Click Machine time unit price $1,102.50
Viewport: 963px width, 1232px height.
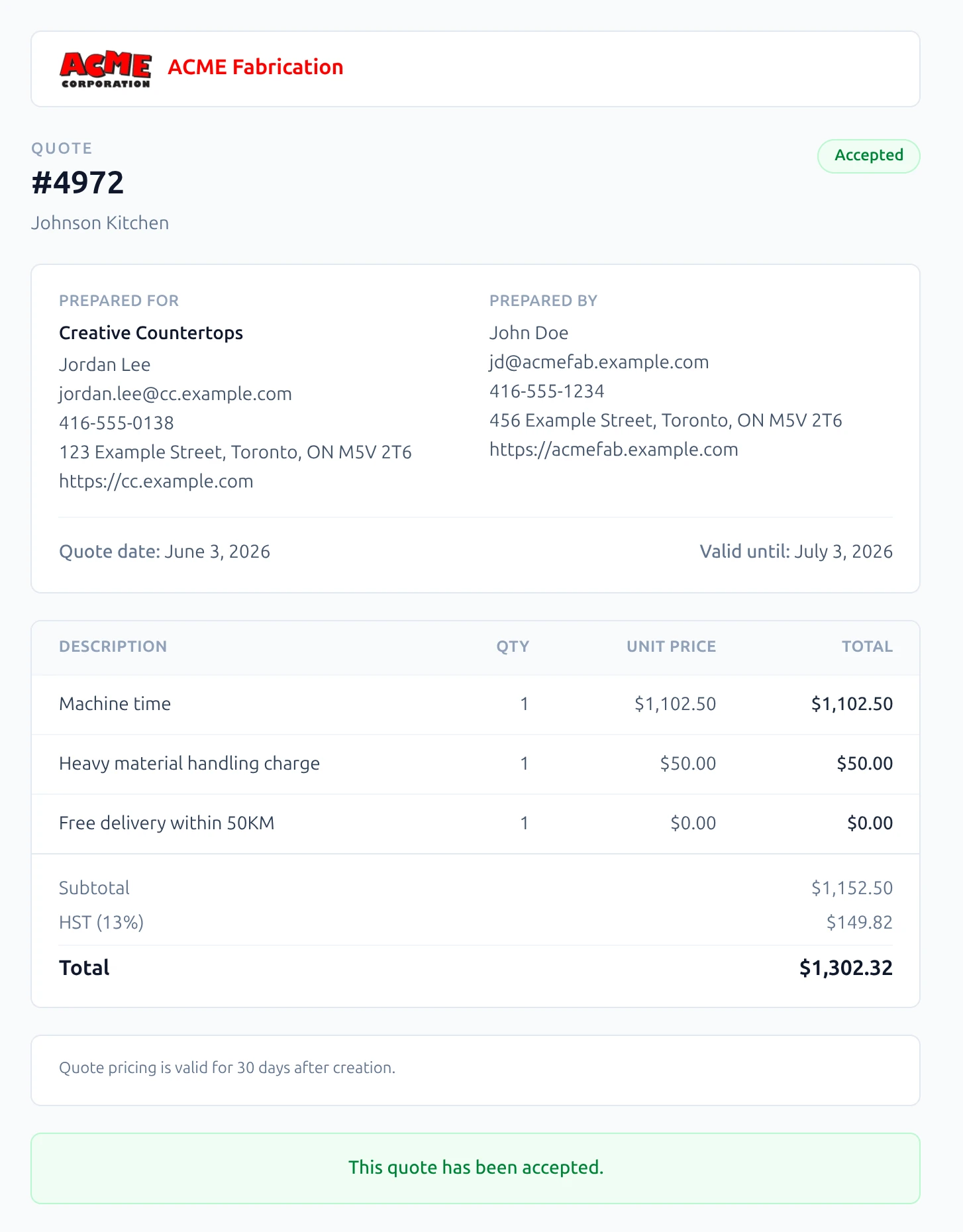675,703
